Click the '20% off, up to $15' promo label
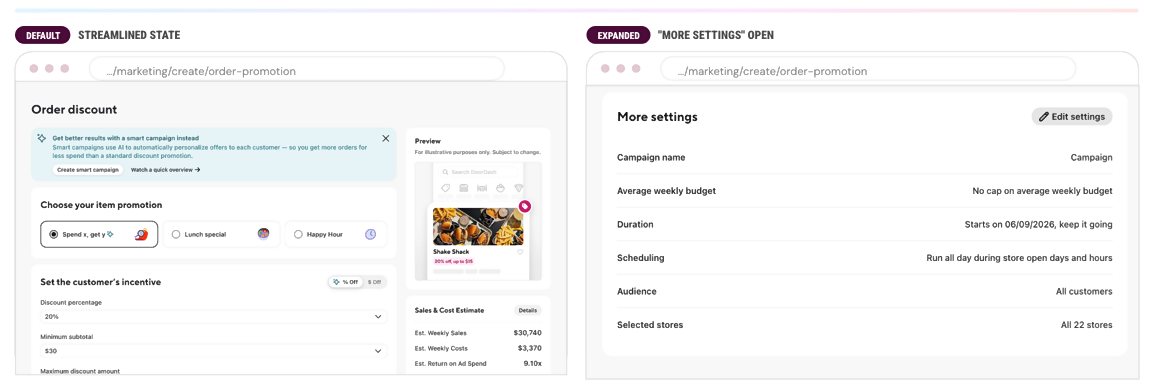 (x=453, y=261)
